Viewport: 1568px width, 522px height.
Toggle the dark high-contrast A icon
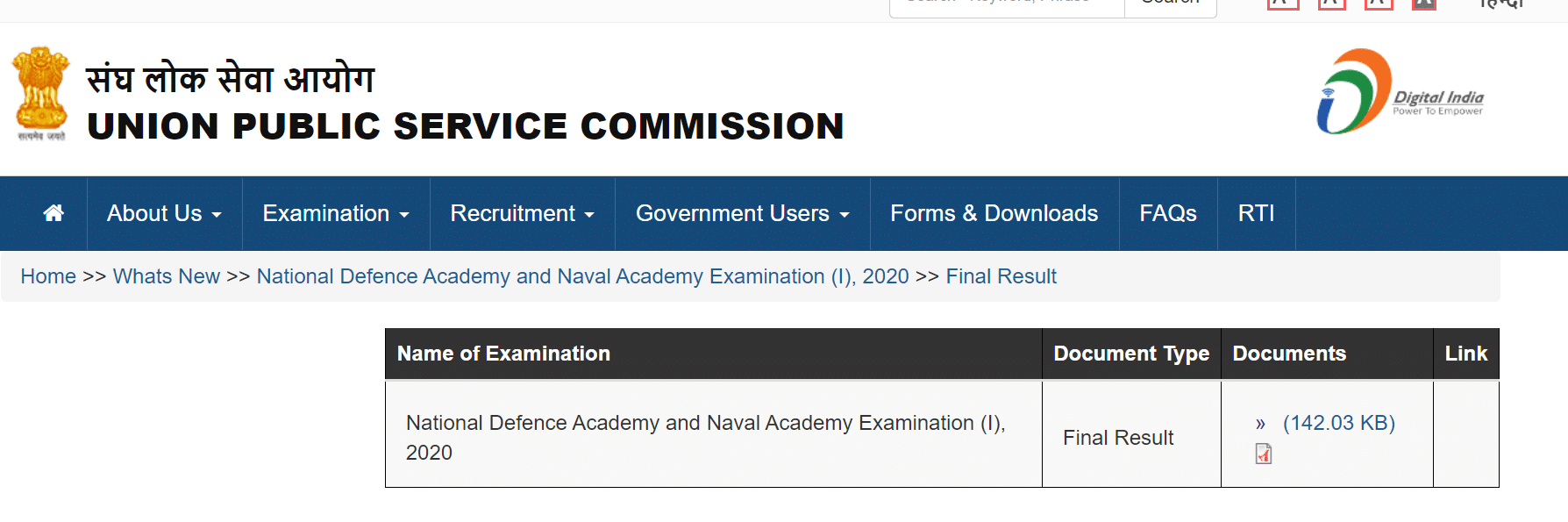click(x=1424, y=4)
